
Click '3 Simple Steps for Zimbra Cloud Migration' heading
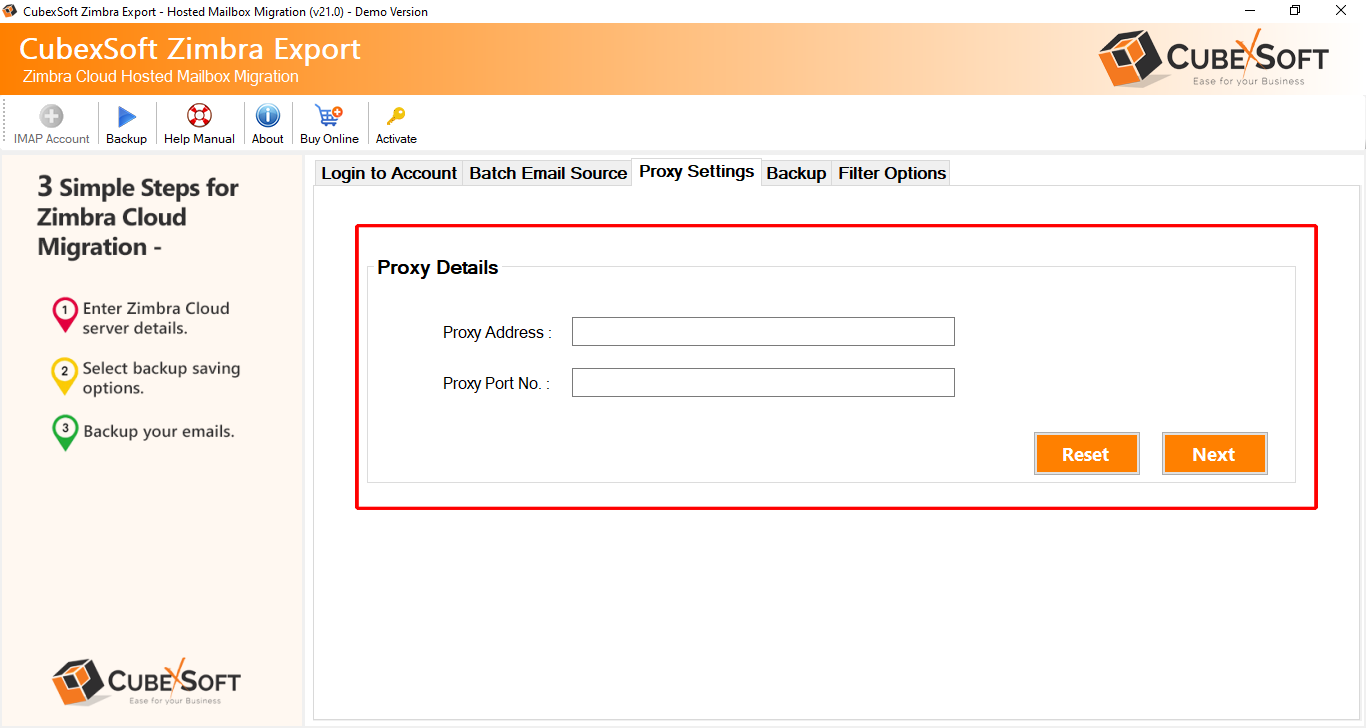point(138,217)
